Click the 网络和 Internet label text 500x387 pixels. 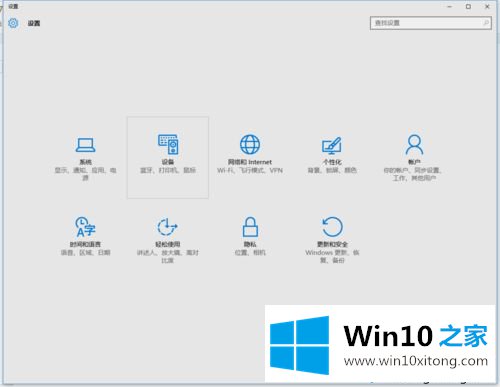tap(250, 162)
